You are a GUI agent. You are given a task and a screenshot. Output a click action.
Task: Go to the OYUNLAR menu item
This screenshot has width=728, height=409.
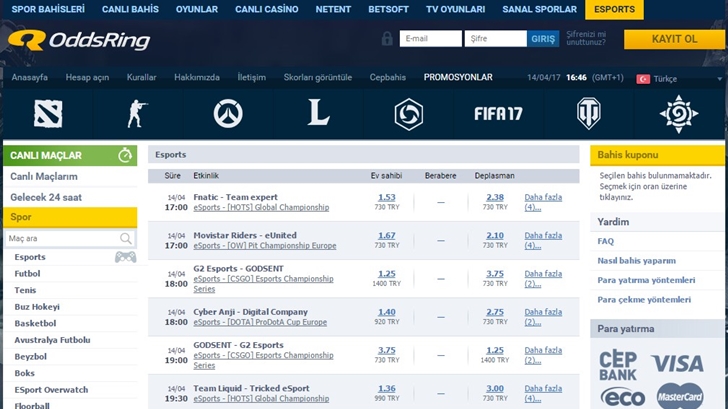[197, 9]
